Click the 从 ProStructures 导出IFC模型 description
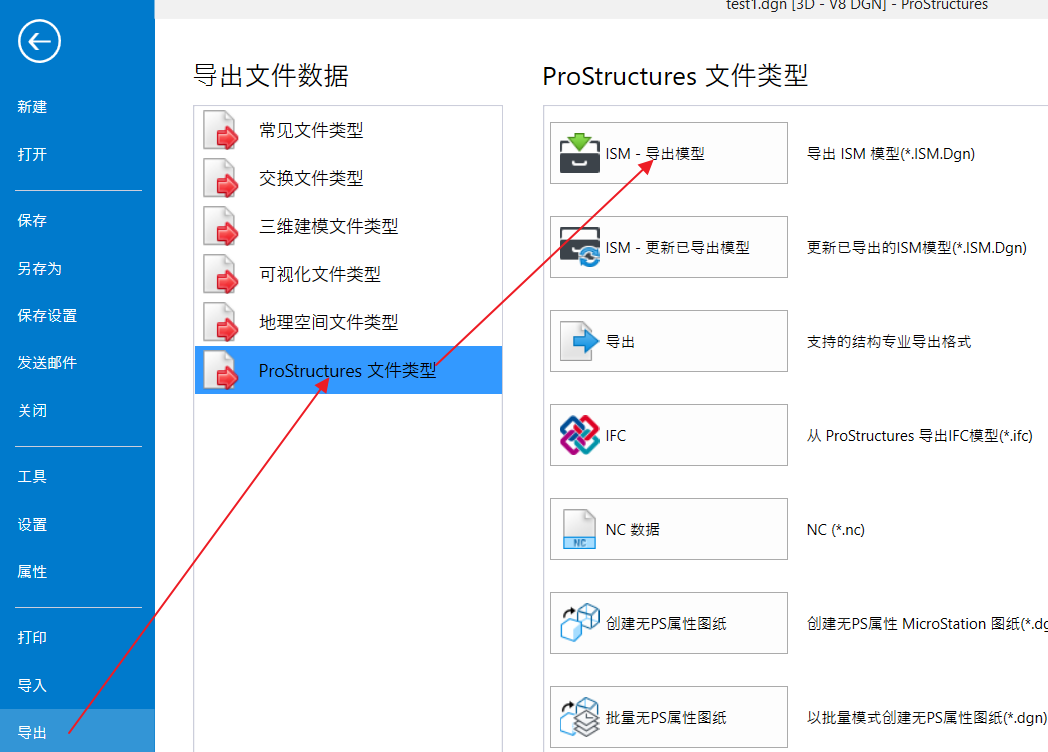This screenshot has width=1048, height=752. point(920,436)
